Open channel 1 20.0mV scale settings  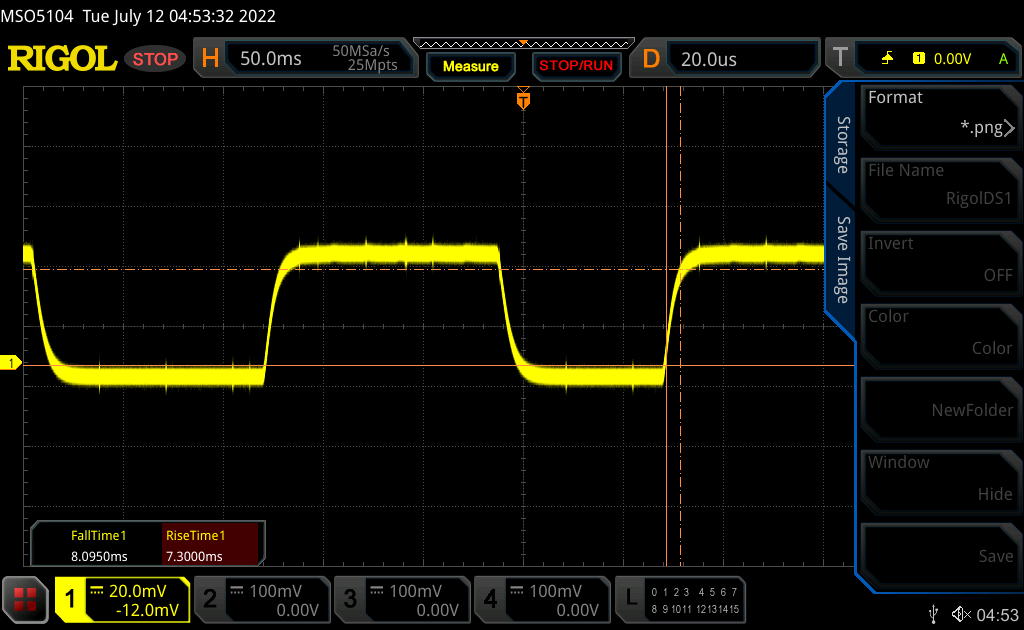122,599
